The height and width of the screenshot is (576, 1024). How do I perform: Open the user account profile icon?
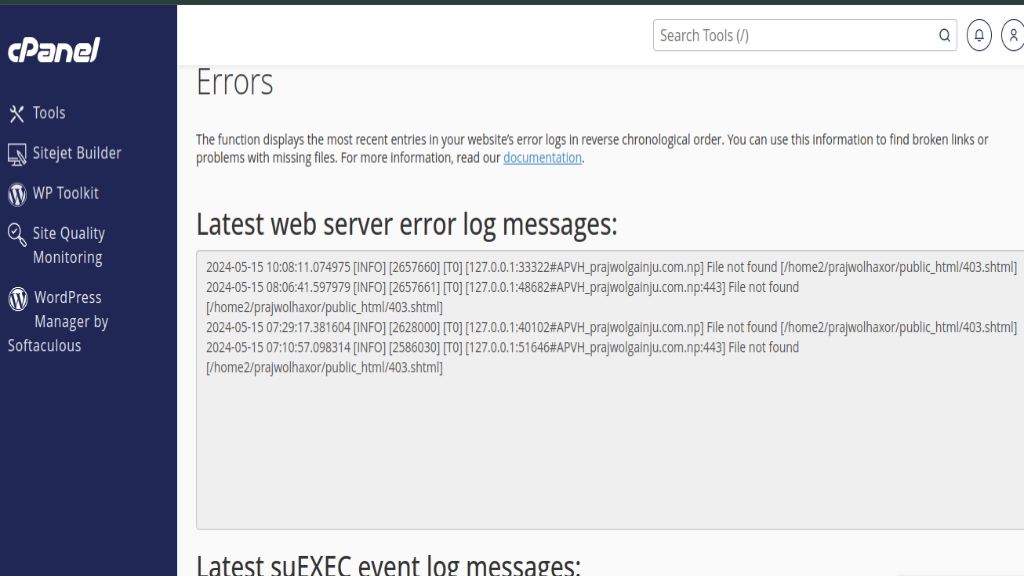(x=1012, y=35)
